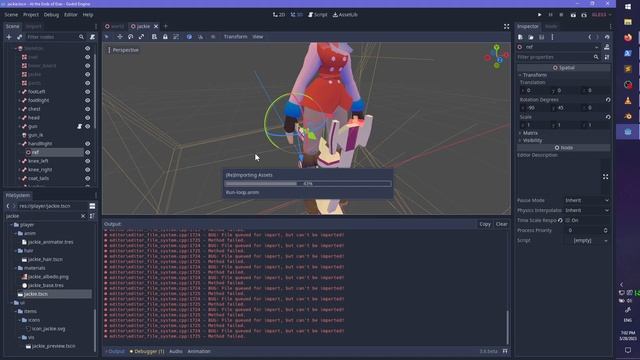Image resolution: width=640 pixels, height=360 pixels.
Task: Open Script empty dropdown
Action: click(x=587, y=240)
